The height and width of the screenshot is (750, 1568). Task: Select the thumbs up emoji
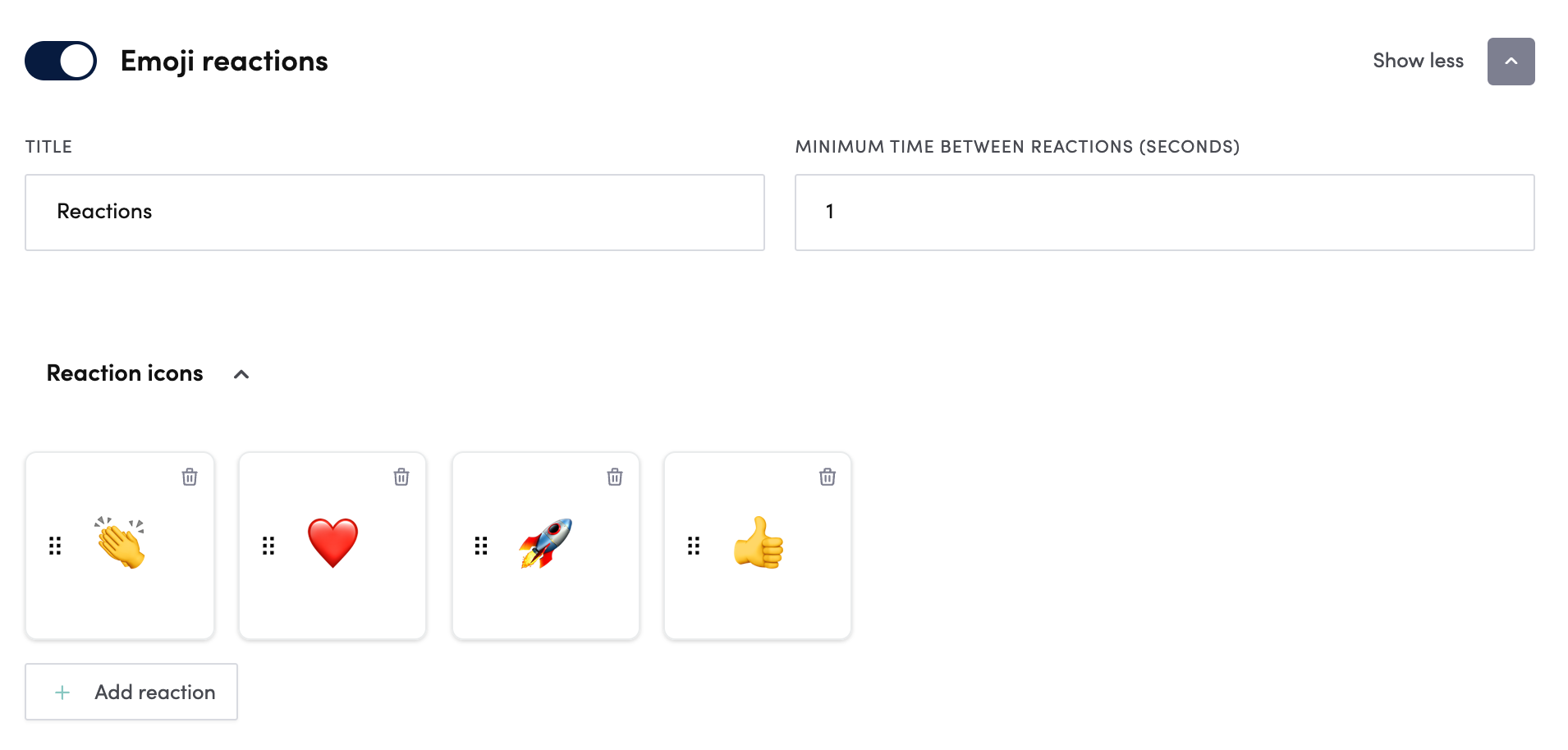pyautogui.click(x=759, y=543)
